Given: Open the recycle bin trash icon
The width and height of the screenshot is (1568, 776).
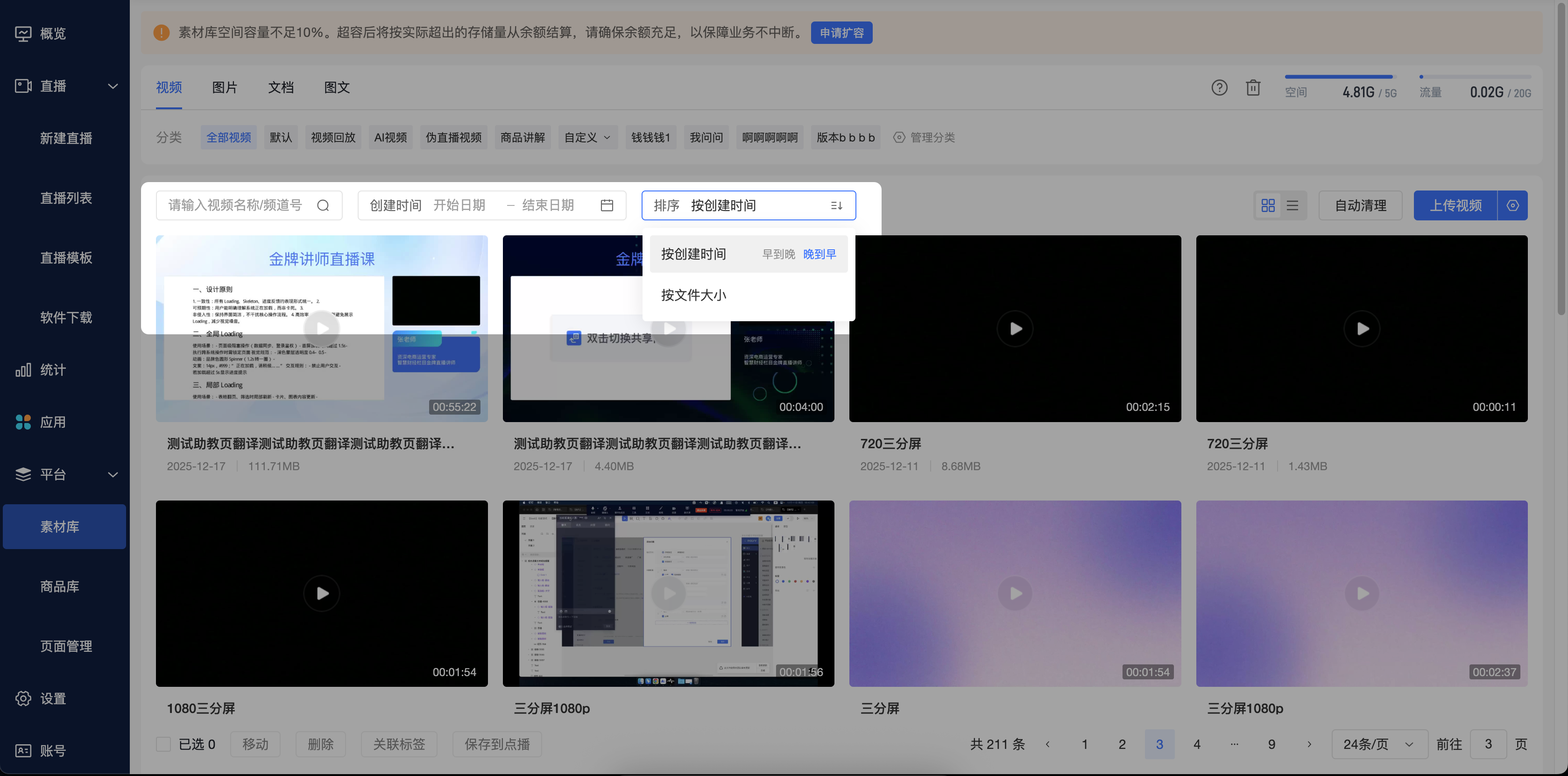Looking at the screenshot, I should point(1253,88).
